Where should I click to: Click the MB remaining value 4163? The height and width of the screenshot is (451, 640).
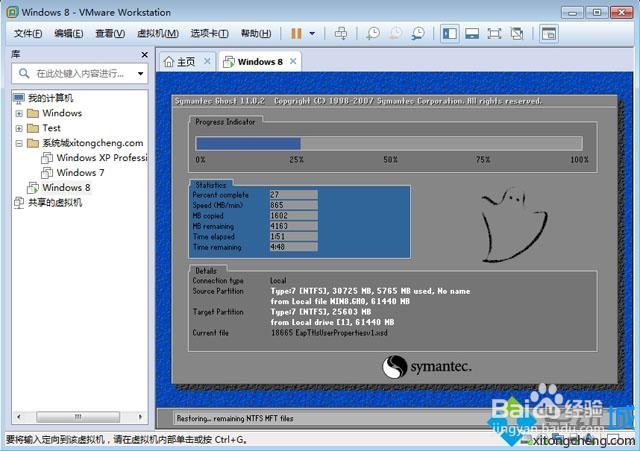(293, 226)
